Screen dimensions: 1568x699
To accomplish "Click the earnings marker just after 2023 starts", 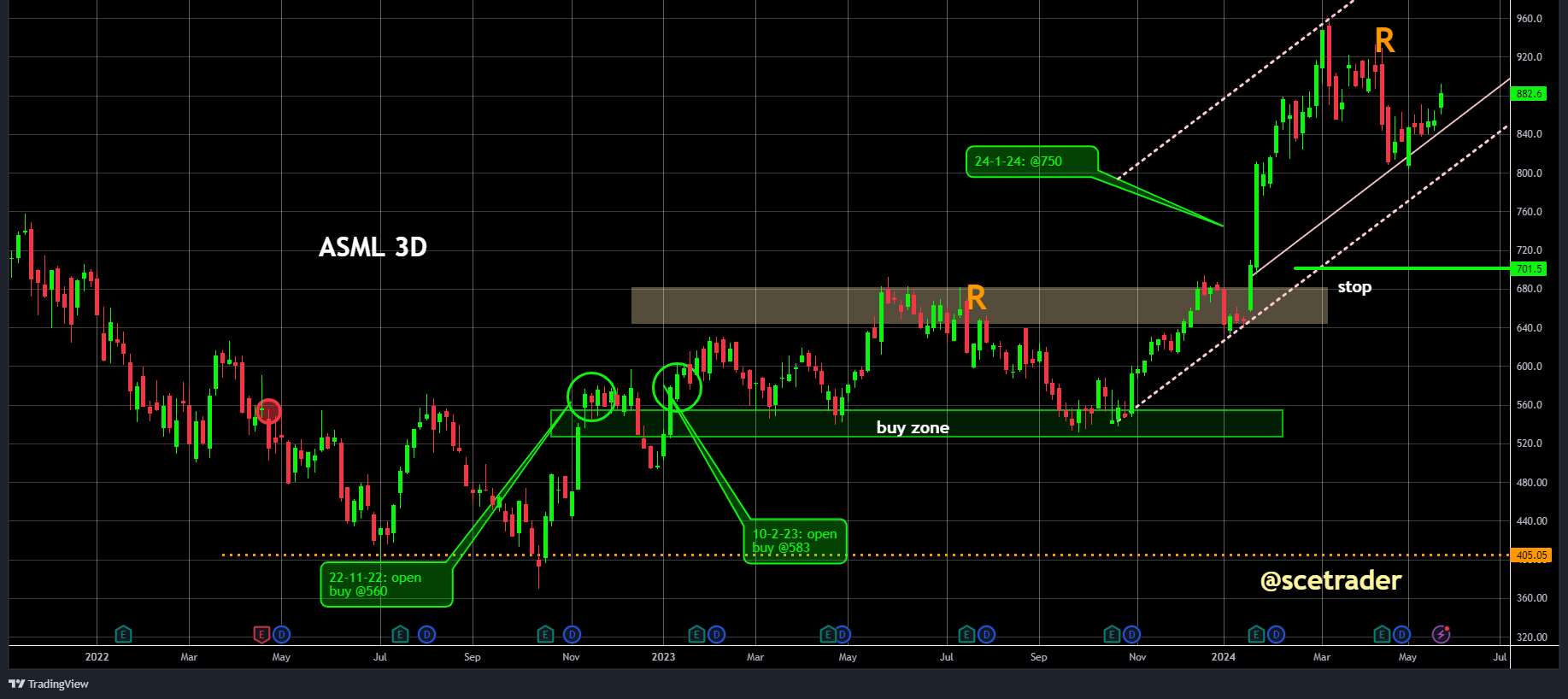I will (x=696, y=634).
